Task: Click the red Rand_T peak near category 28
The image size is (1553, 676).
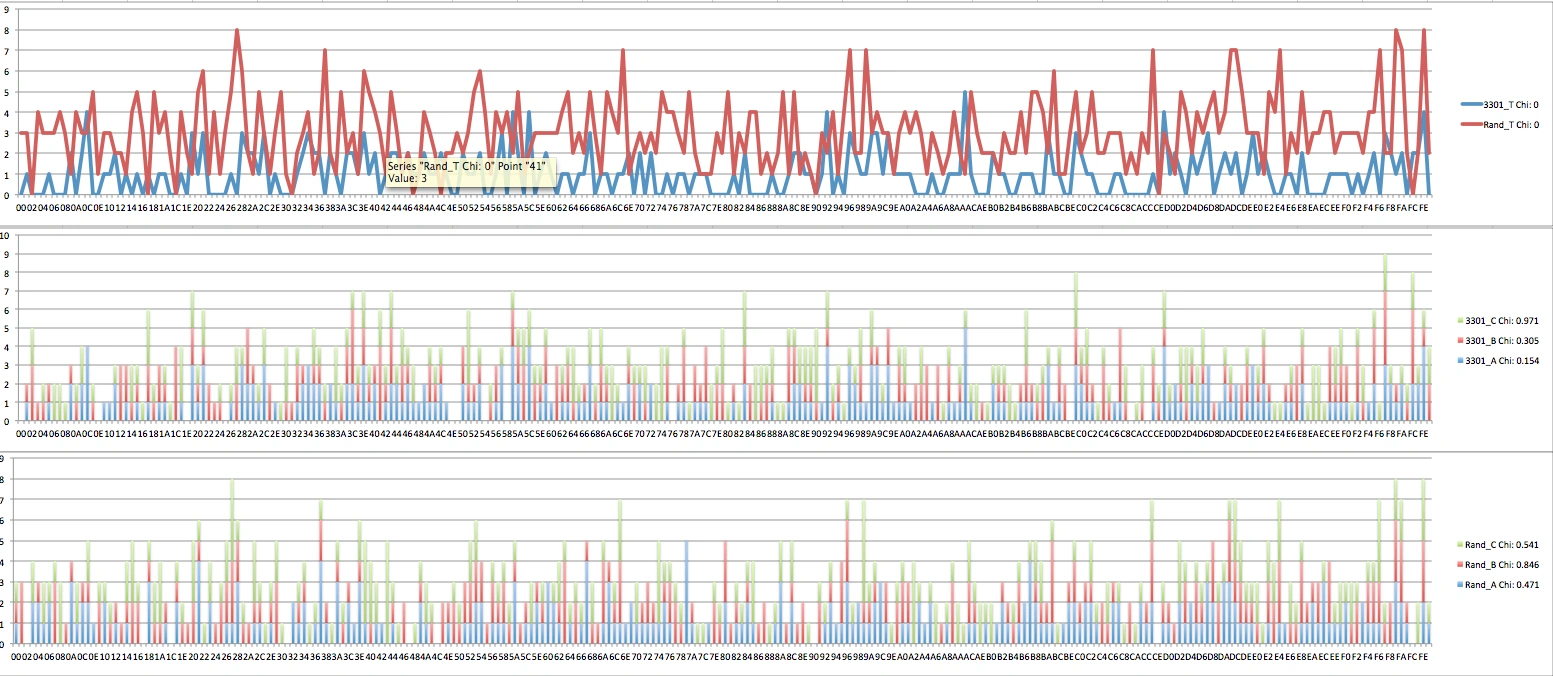Action: (x=237, y=31)
